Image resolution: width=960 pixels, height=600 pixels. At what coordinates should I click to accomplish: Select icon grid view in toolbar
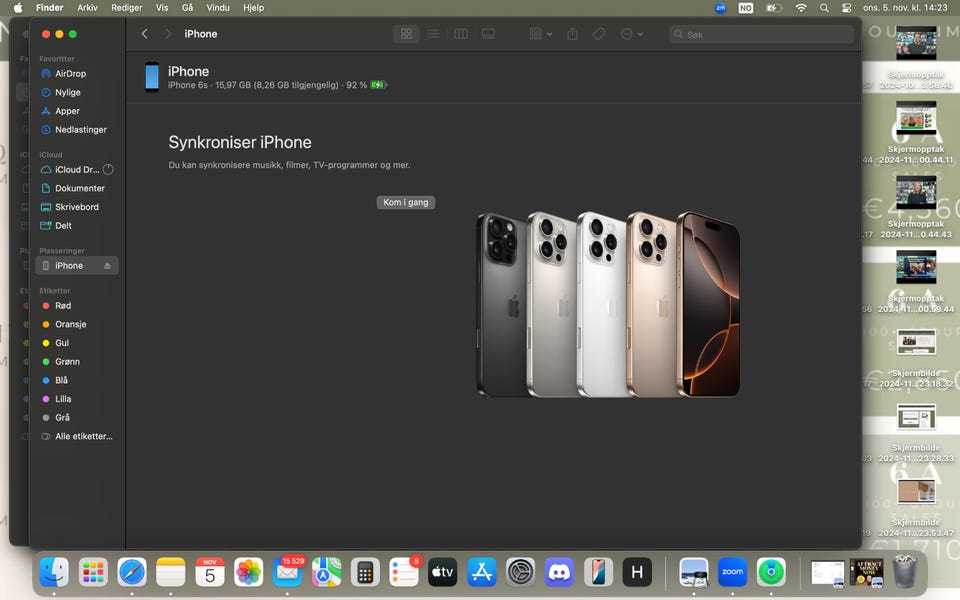point(406,34)
